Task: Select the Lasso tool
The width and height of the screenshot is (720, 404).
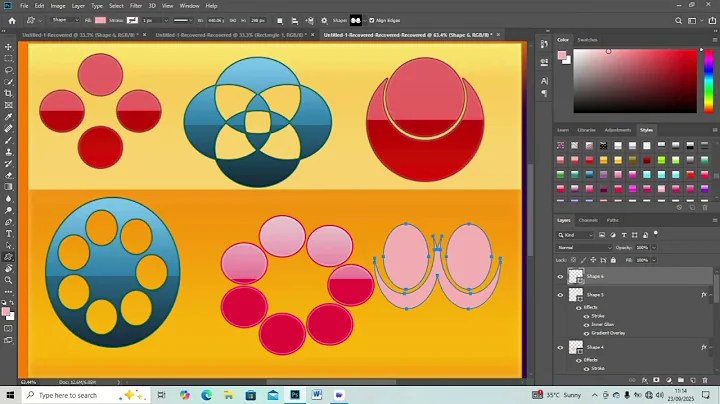Action: click(x=8, y=70)
